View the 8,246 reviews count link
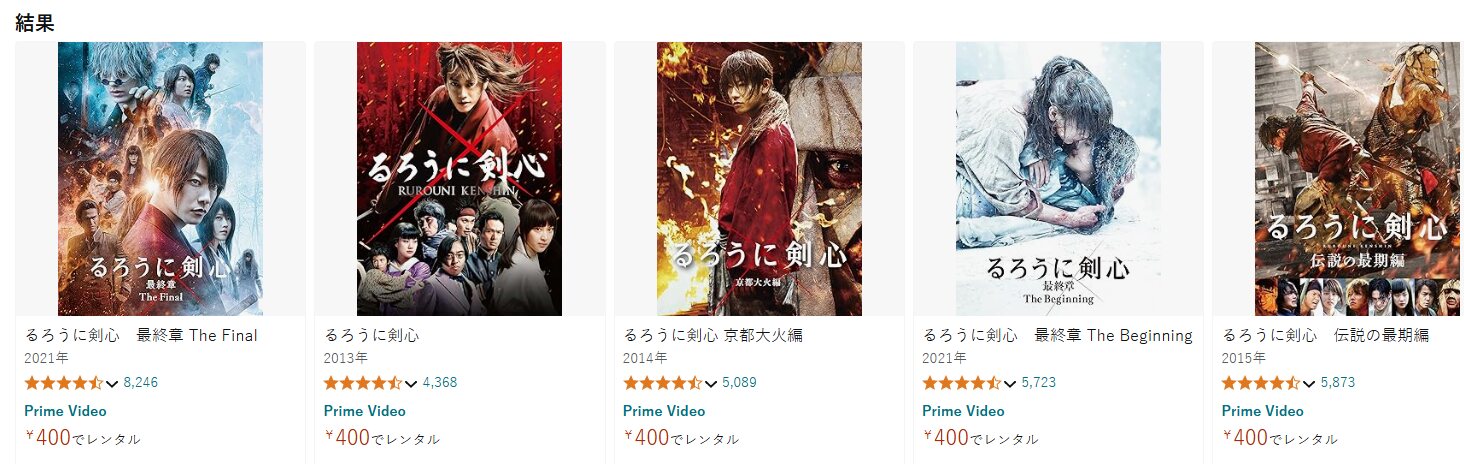This screenshot has width=1464, height=464. click(141, 383)
